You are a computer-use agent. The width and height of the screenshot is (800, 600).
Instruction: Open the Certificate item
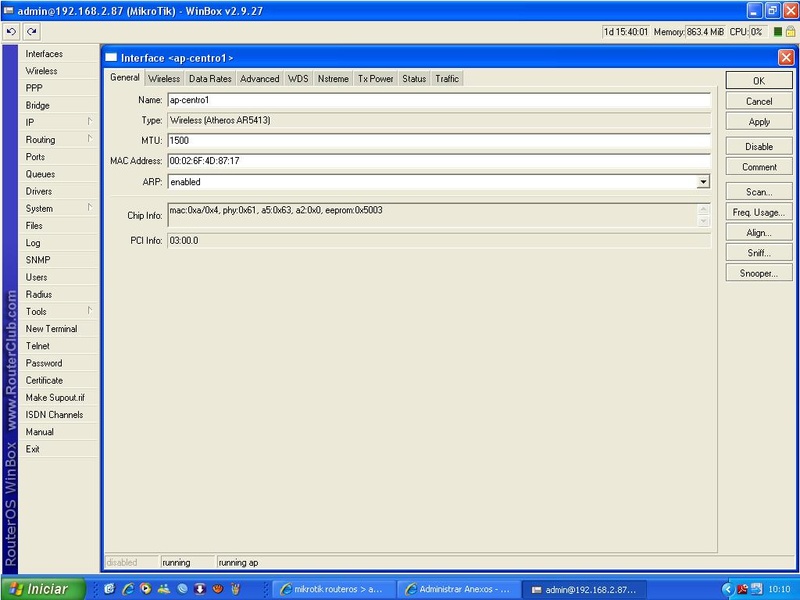coord(58,380)
